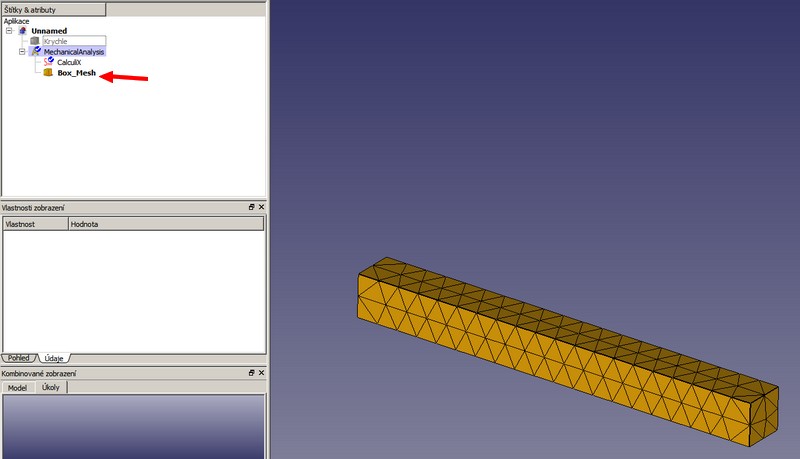Viewport: 800px width, 459px height.
Task: Float the Kombinované zobrazení panel
Action: point(252,373)
